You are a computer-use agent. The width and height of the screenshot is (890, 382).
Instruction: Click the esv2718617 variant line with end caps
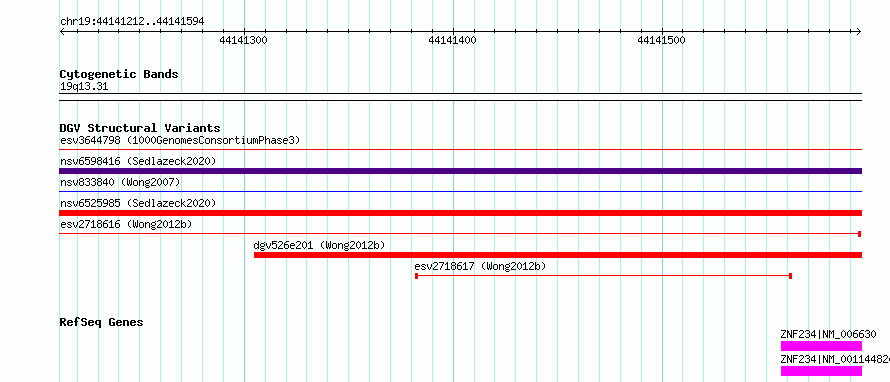pos(603,276)
